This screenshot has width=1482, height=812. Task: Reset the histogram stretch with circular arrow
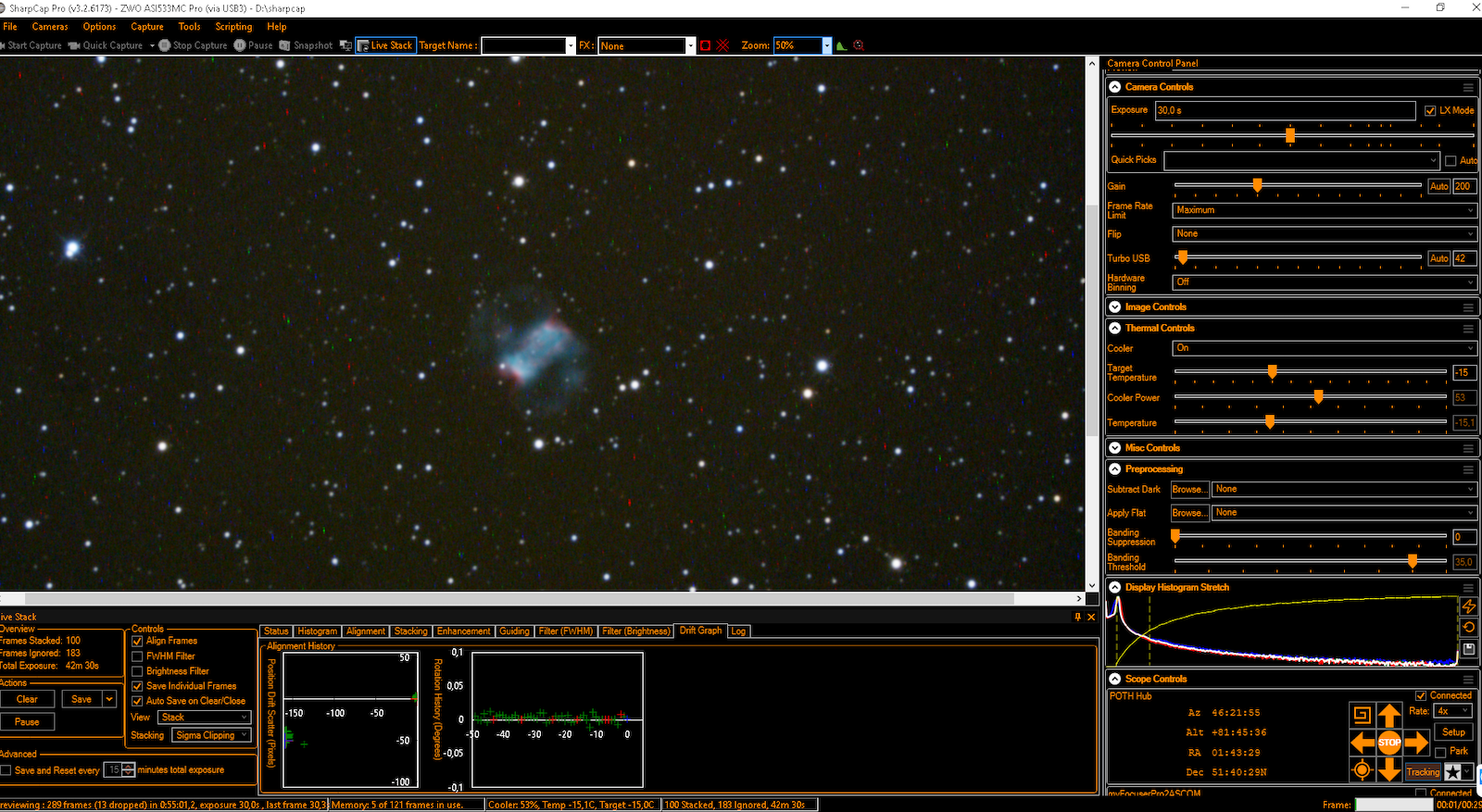1469,628
